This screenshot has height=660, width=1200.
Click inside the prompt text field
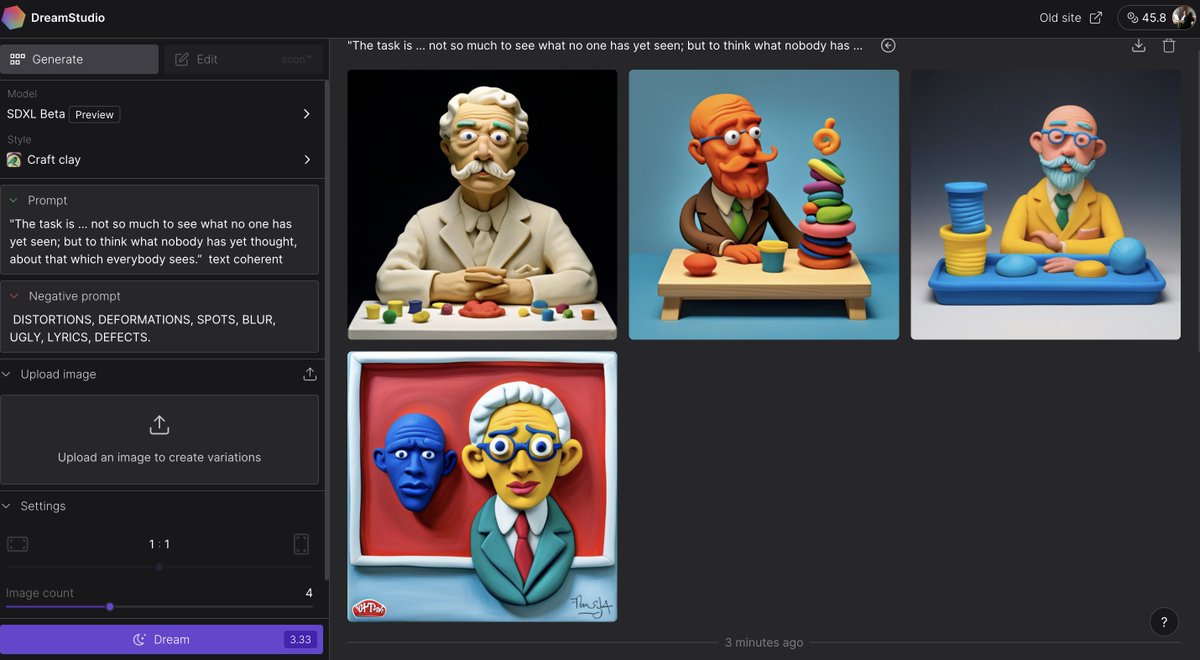tap(160, 241)
